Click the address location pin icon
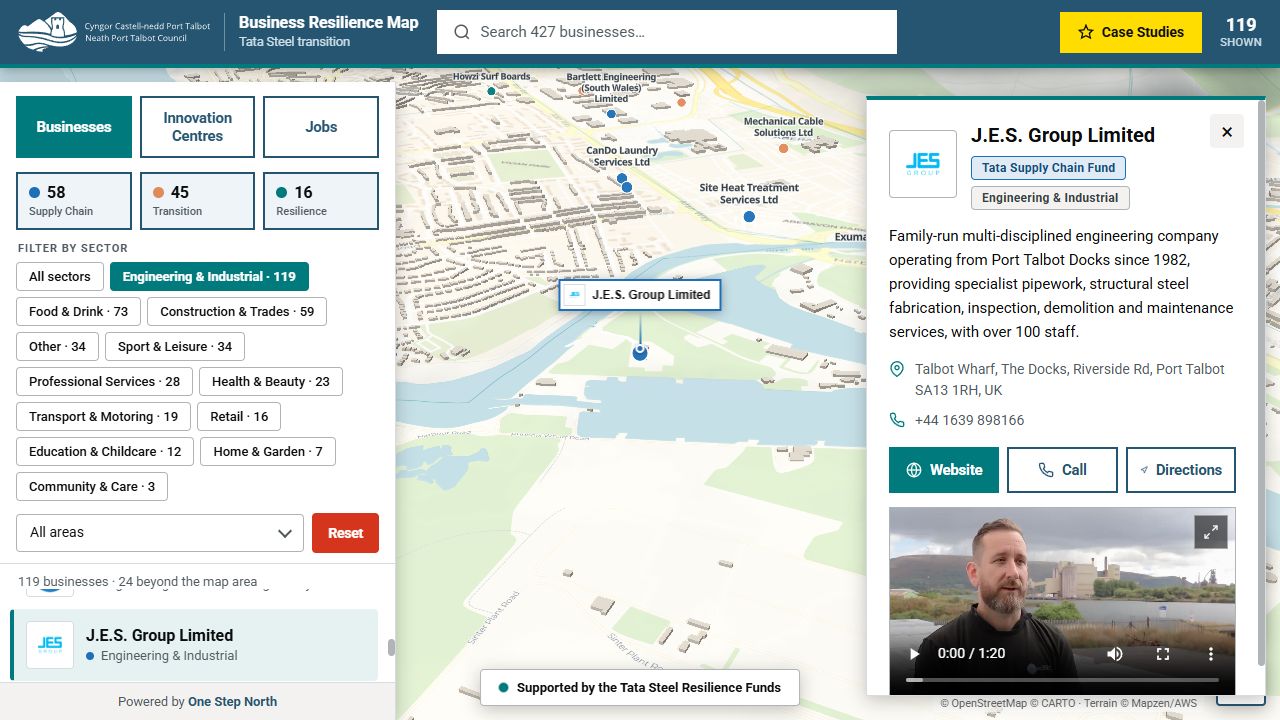Viewport: 1280px width, 720px height. pyautogui.click(x=897, y=369)
